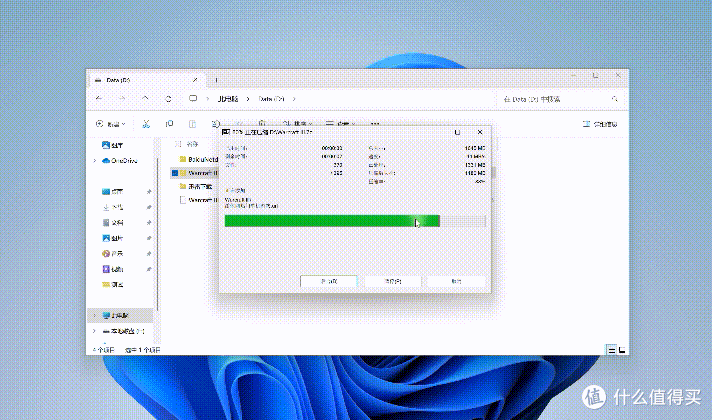
Task: Open pinned Videos folder in sidebar
Action: [113, 269]
